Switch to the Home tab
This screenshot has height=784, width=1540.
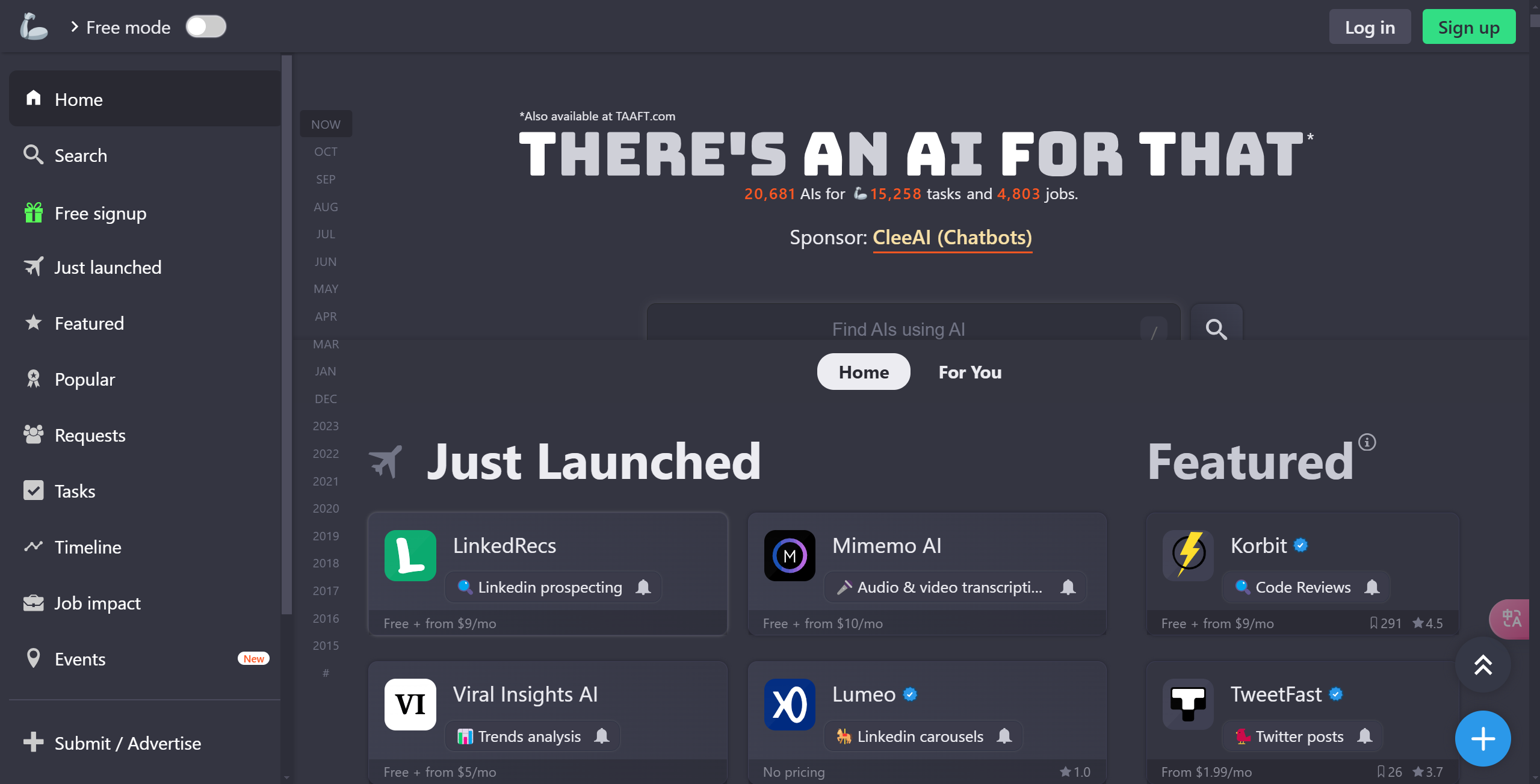click(864, 372)
